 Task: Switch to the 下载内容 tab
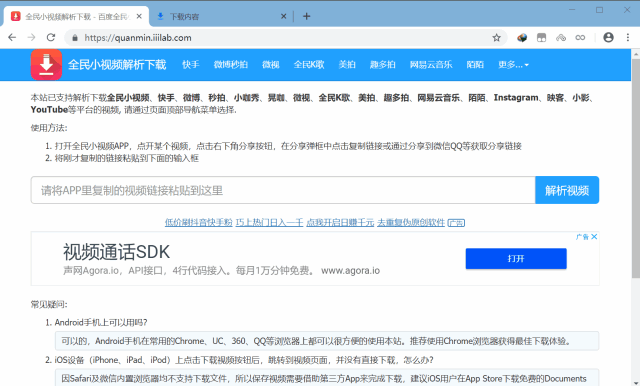(220, 17)
